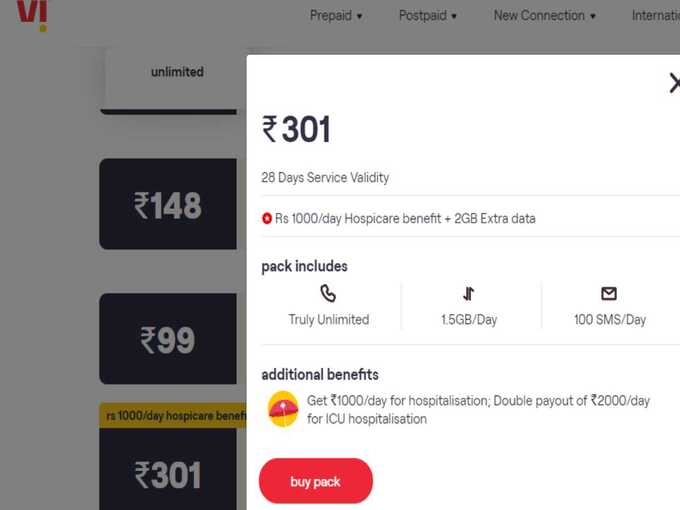Click the data transfer arrows icon
This screenshot has height=510, width=680.
pos(468,294)
